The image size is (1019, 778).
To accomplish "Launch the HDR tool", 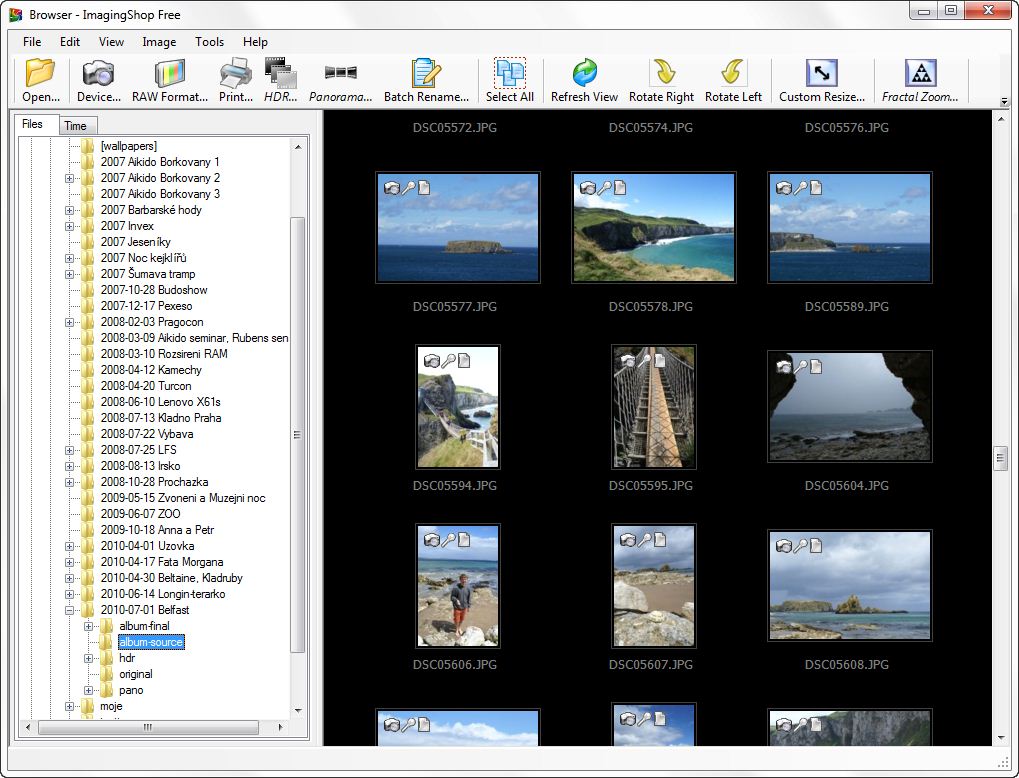I will tap(281, 80).
